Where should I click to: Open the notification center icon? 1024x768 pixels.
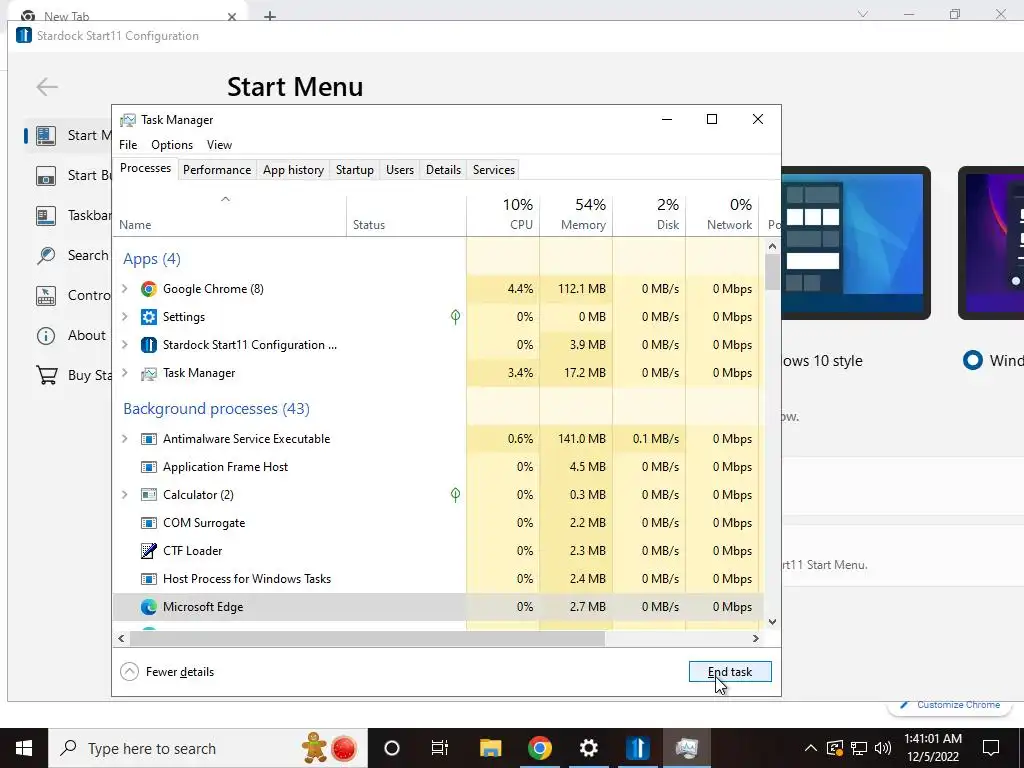tap(991, 748)
